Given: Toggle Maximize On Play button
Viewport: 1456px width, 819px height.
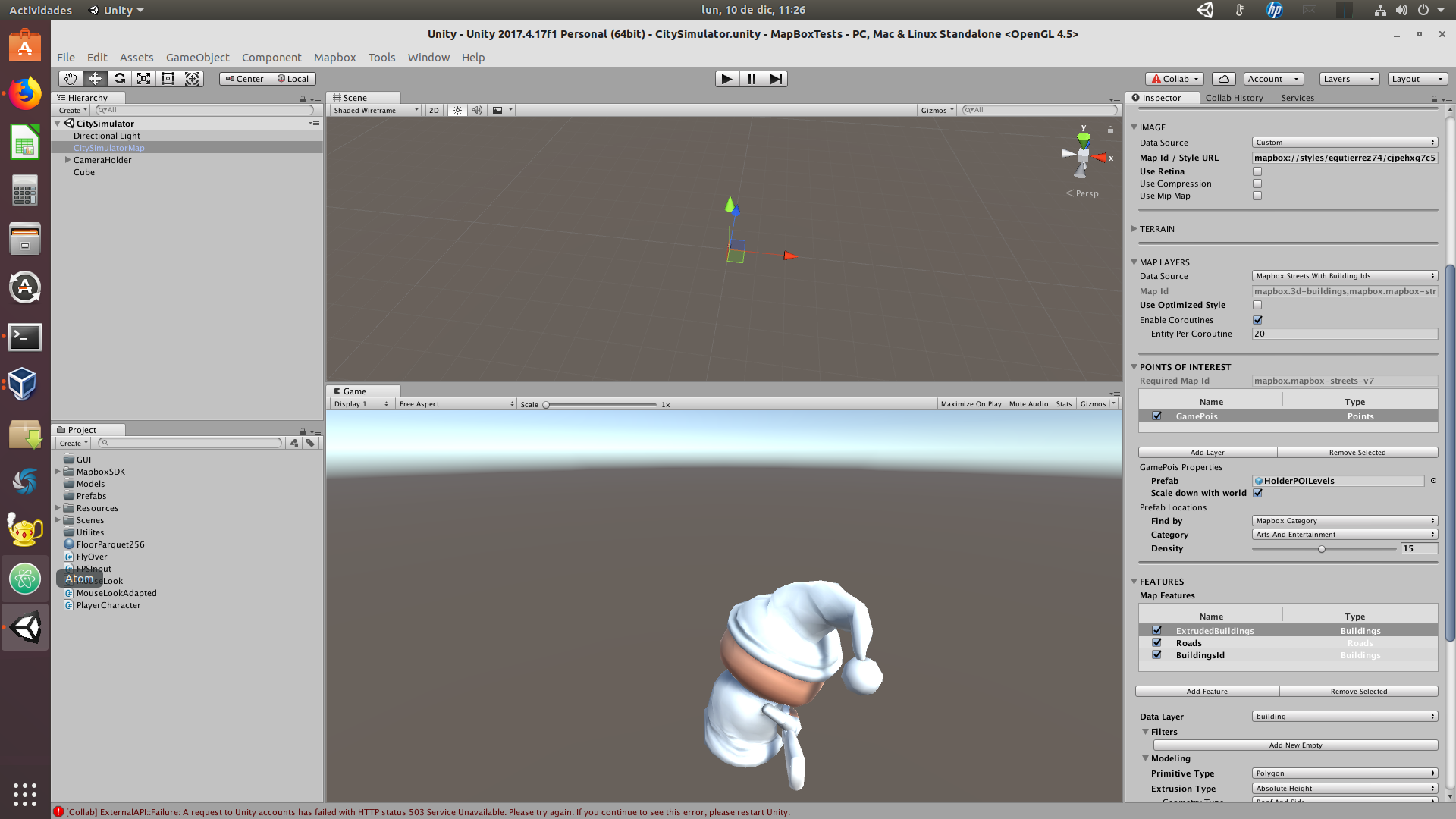Looking at the screenshot, I should pyautogui.click(x=971, y=404).
